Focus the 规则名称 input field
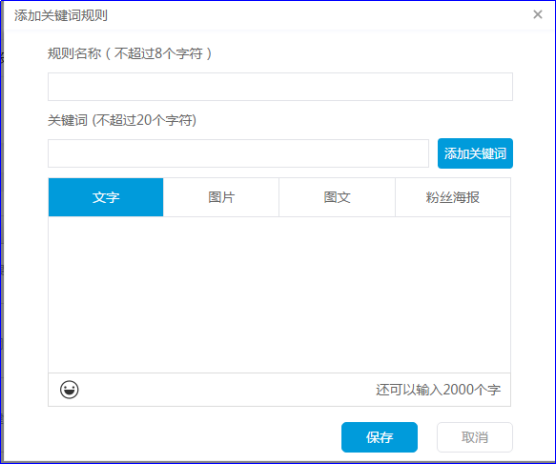 click(x=280, y=87)
